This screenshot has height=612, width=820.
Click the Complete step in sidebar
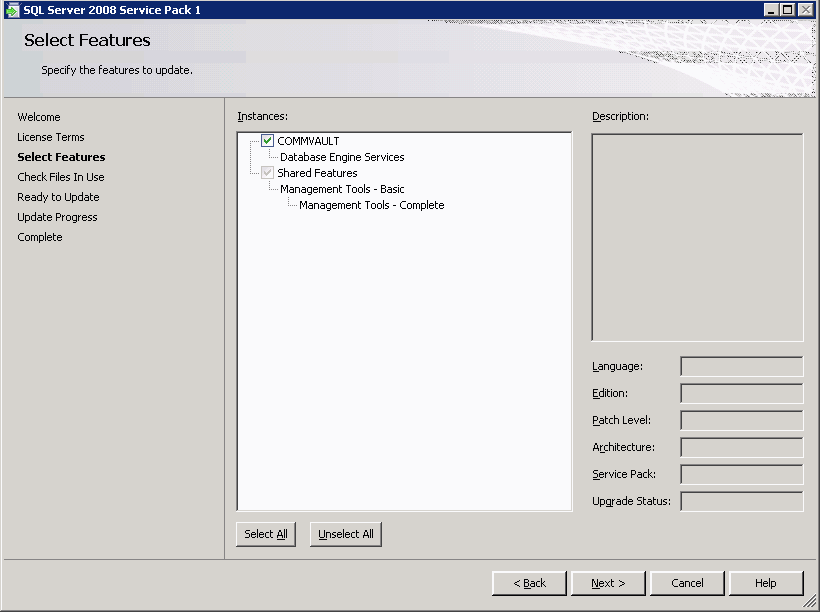click(x=40, y=237)
